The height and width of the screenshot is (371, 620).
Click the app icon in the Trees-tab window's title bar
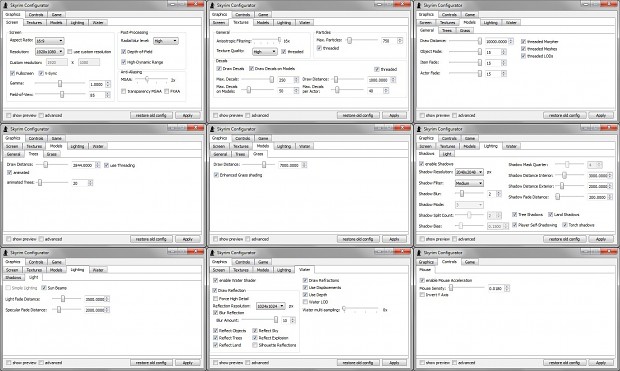tap(6, 129)
